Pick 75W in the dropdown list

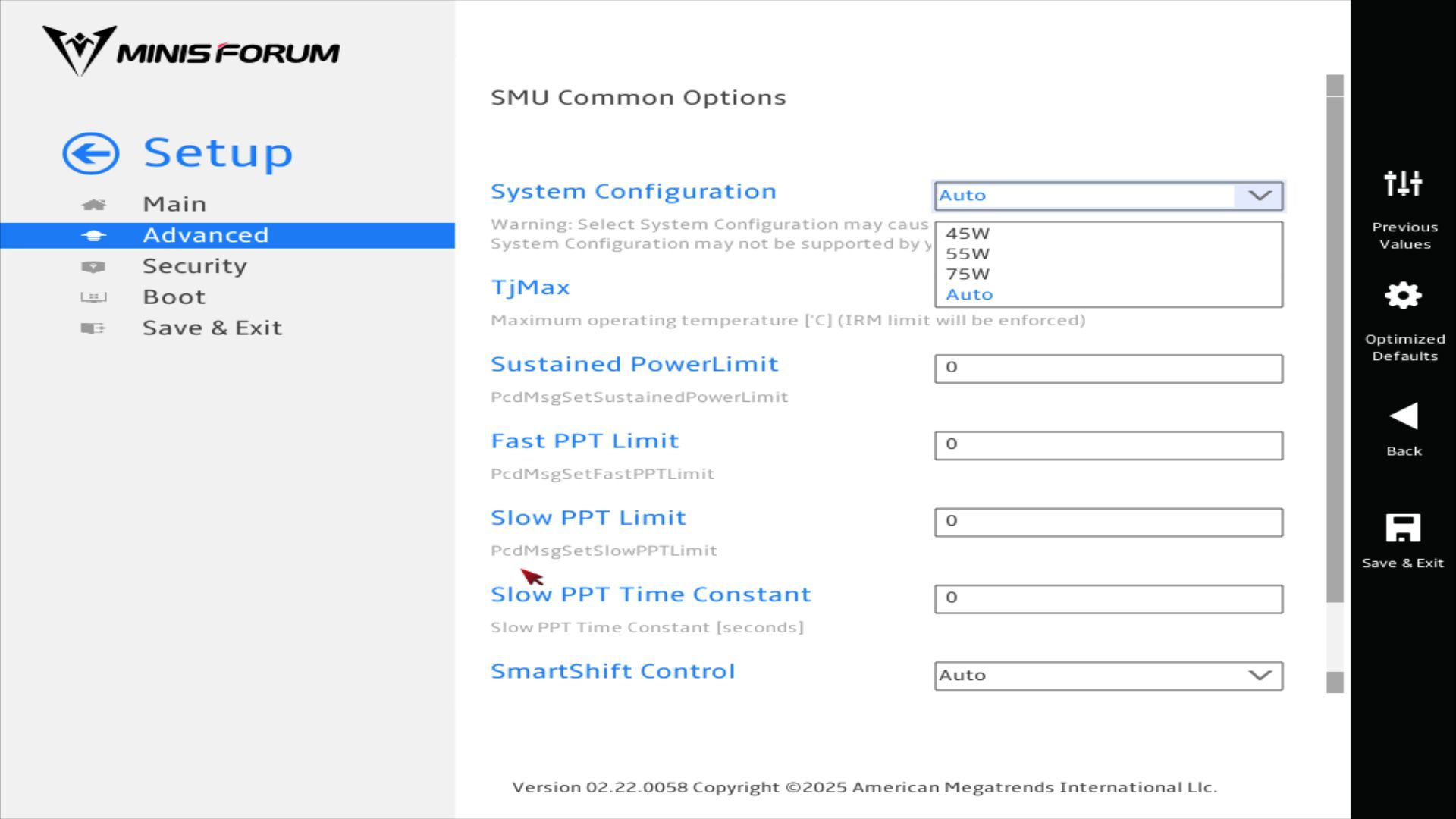point(968,275)
